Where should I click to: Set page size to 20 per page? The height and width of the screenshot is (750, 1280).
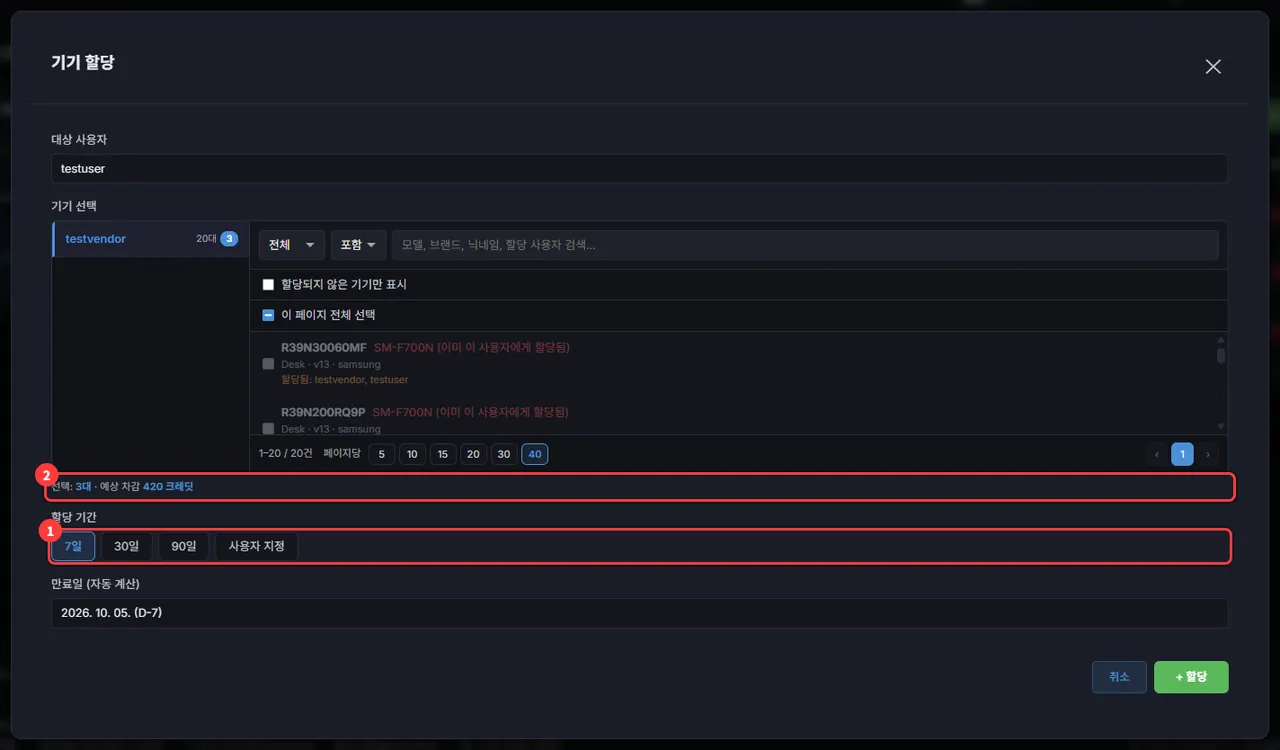coord(473,455)
